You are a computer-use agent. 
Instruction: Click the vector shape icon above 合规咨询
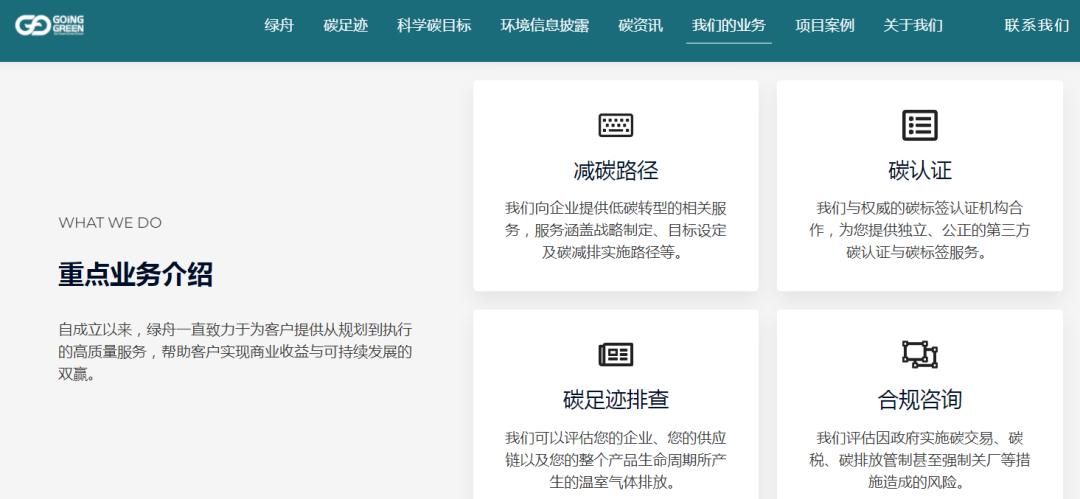tap(920, 354)
